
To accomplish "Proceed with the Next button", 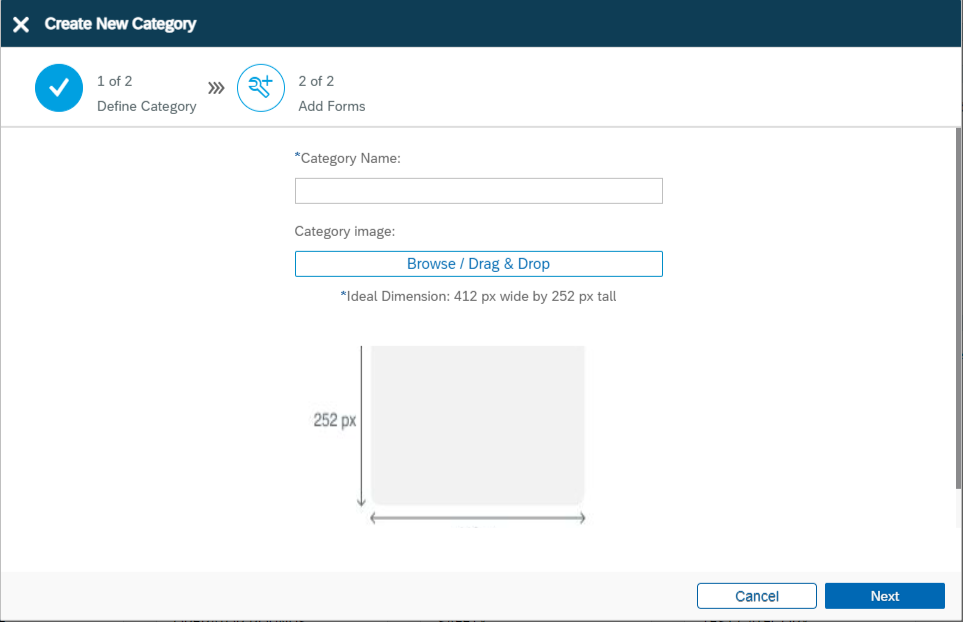I will pyautogui.click(x=884, y=596).
